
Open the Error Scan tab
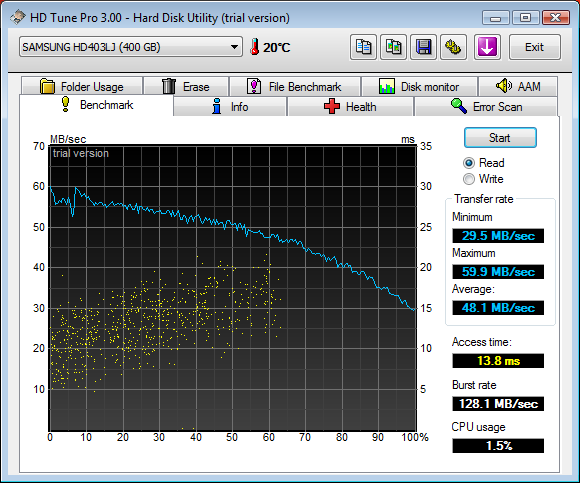click(x=486, y=107)
